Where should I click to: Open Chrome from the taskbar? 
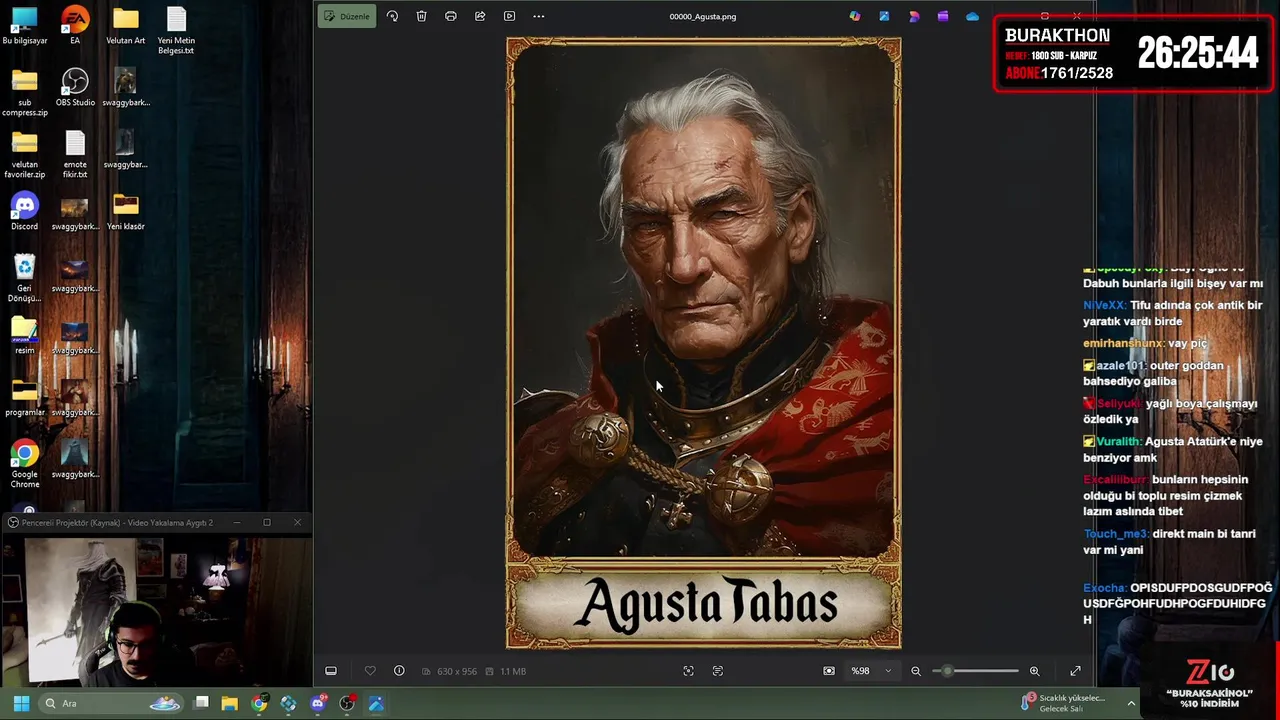click(259, 703)
